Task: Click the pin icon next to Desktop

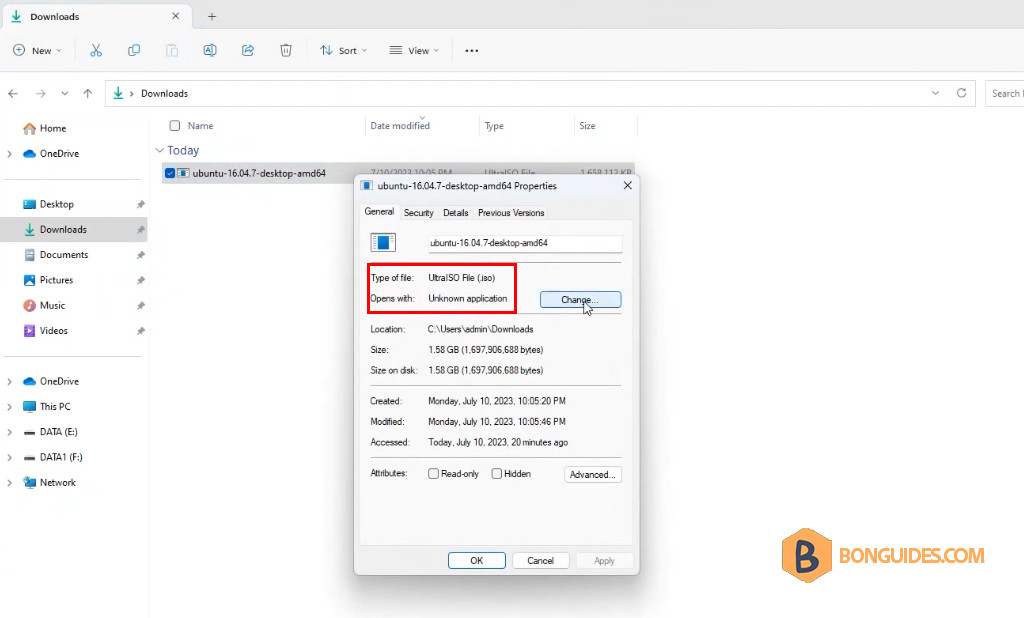Action: [140, 204]
